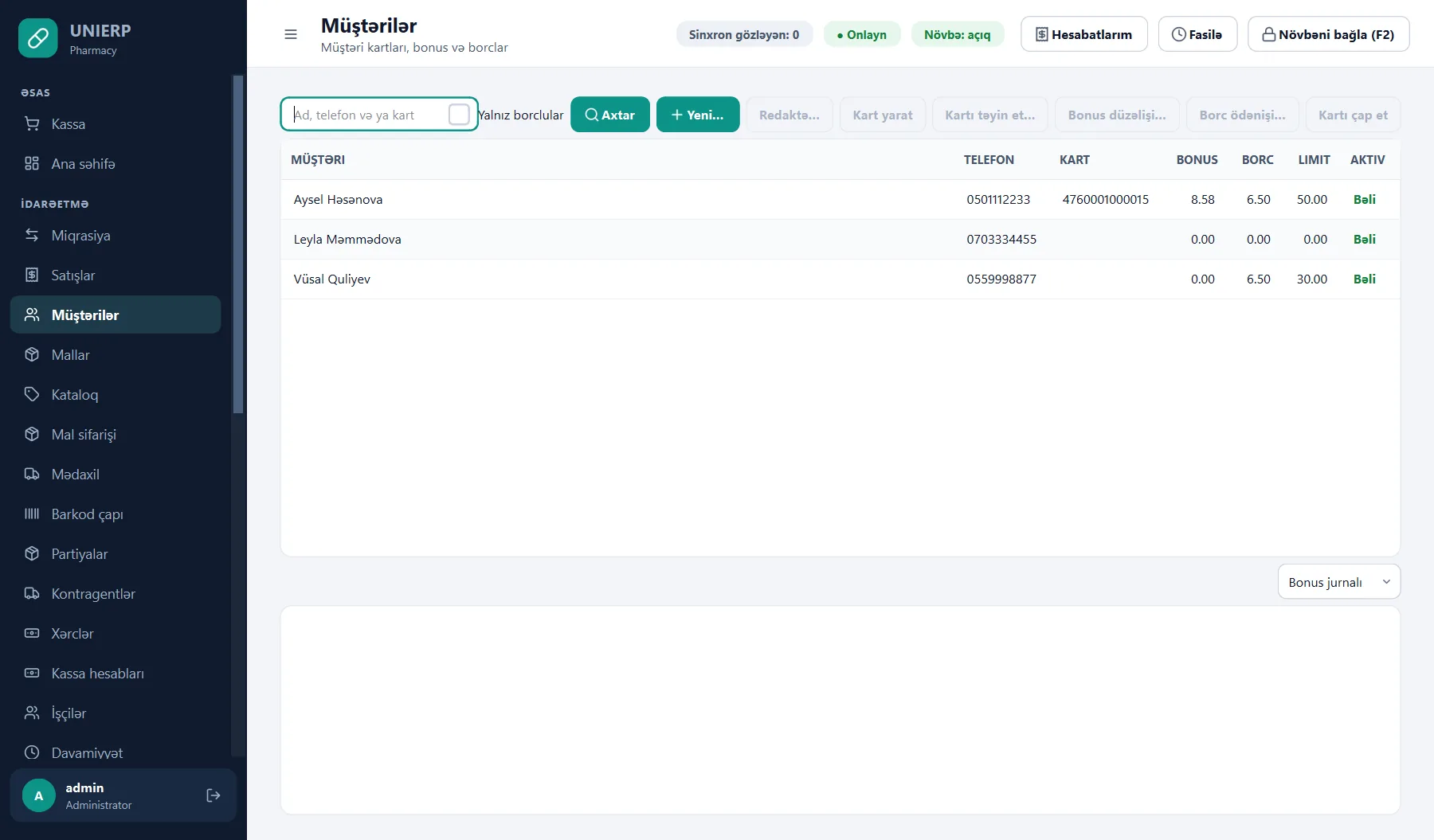1434x840 pixels.
Task: Click the Mədaxil truck icon
Action: [32, 474]
